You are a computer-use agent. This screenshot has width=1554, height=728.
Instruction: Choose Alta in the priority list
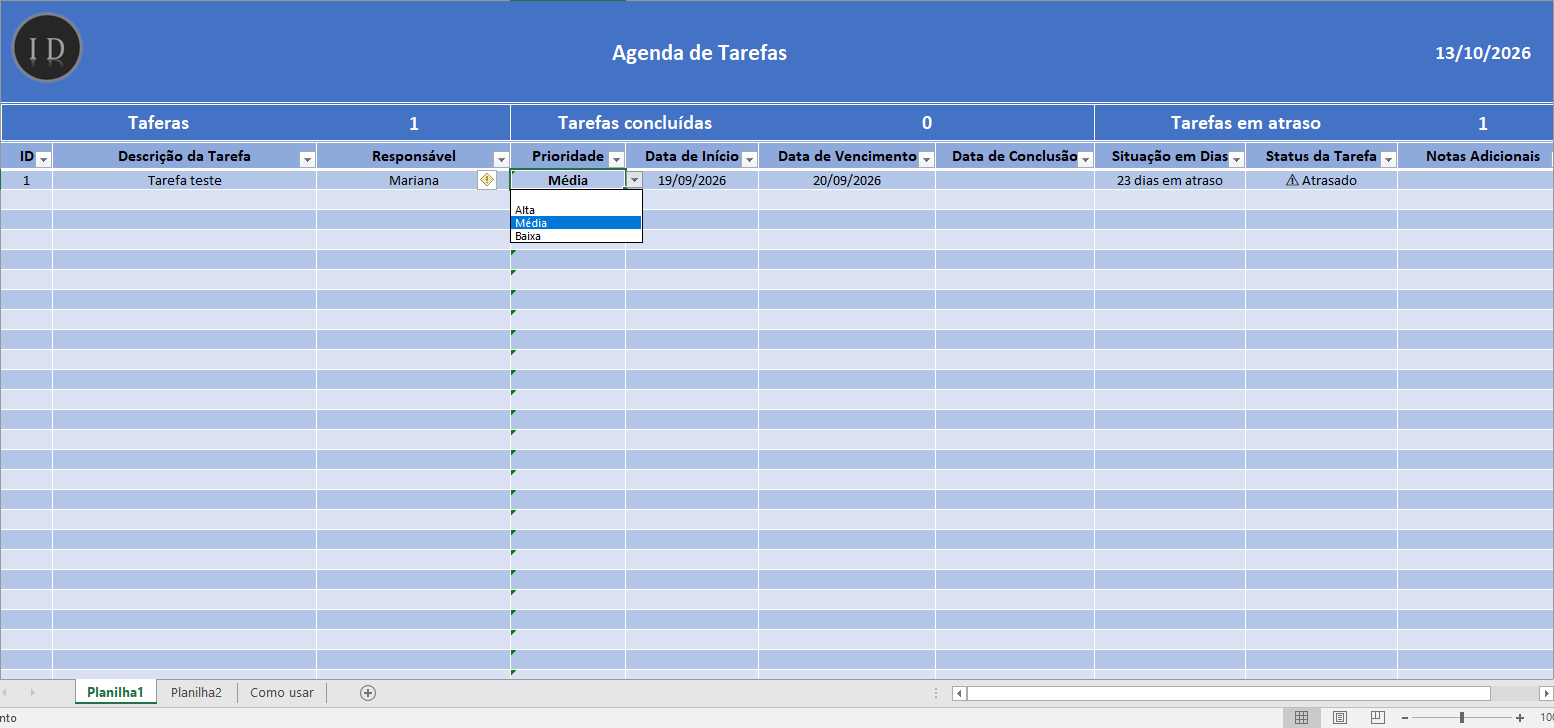pyautogui.click(x=576, y=210)
